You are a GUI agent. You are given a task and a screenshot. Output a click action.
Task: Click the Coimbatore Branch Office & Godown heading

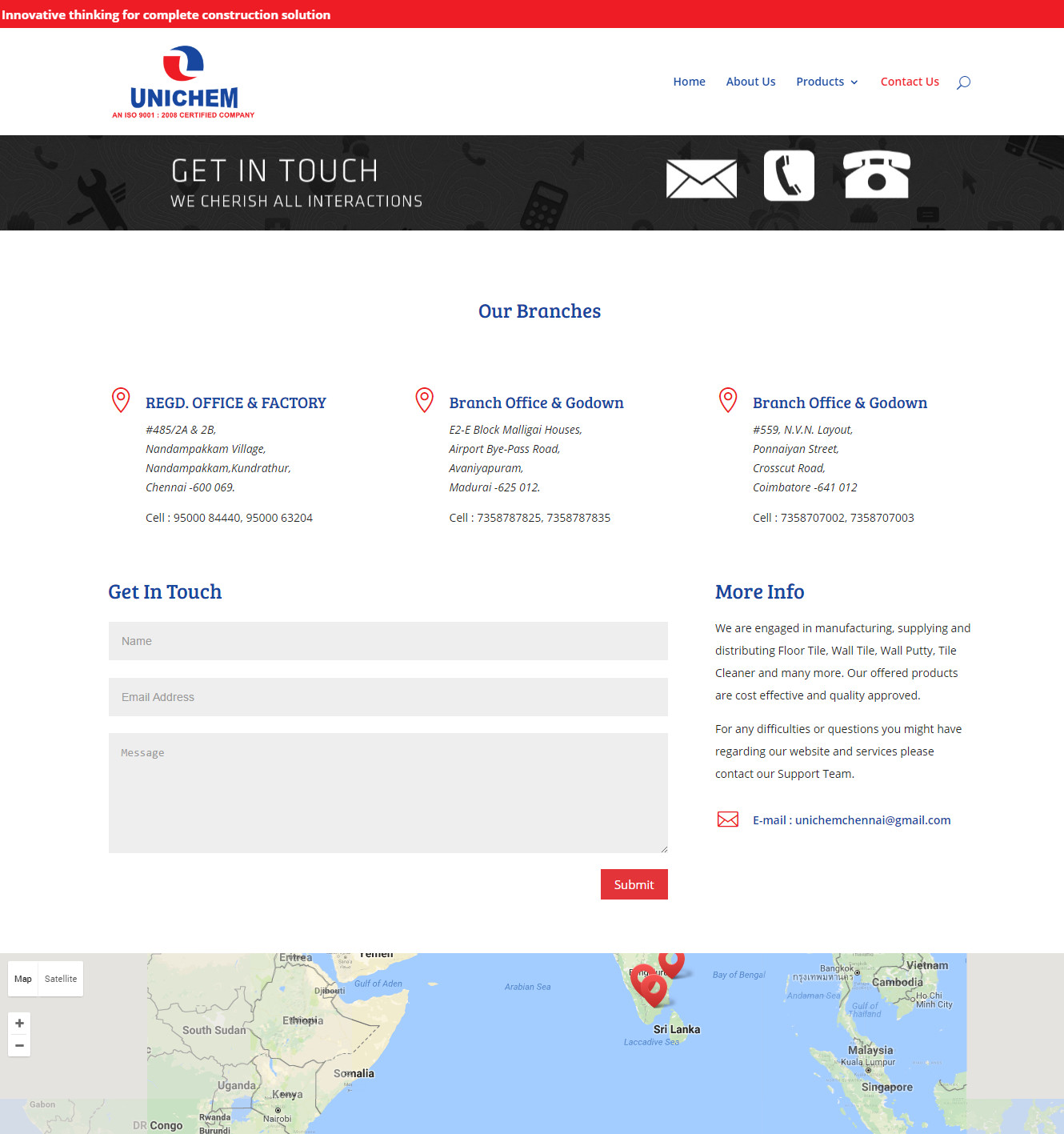pyautogui.click(x=840, y=403)
